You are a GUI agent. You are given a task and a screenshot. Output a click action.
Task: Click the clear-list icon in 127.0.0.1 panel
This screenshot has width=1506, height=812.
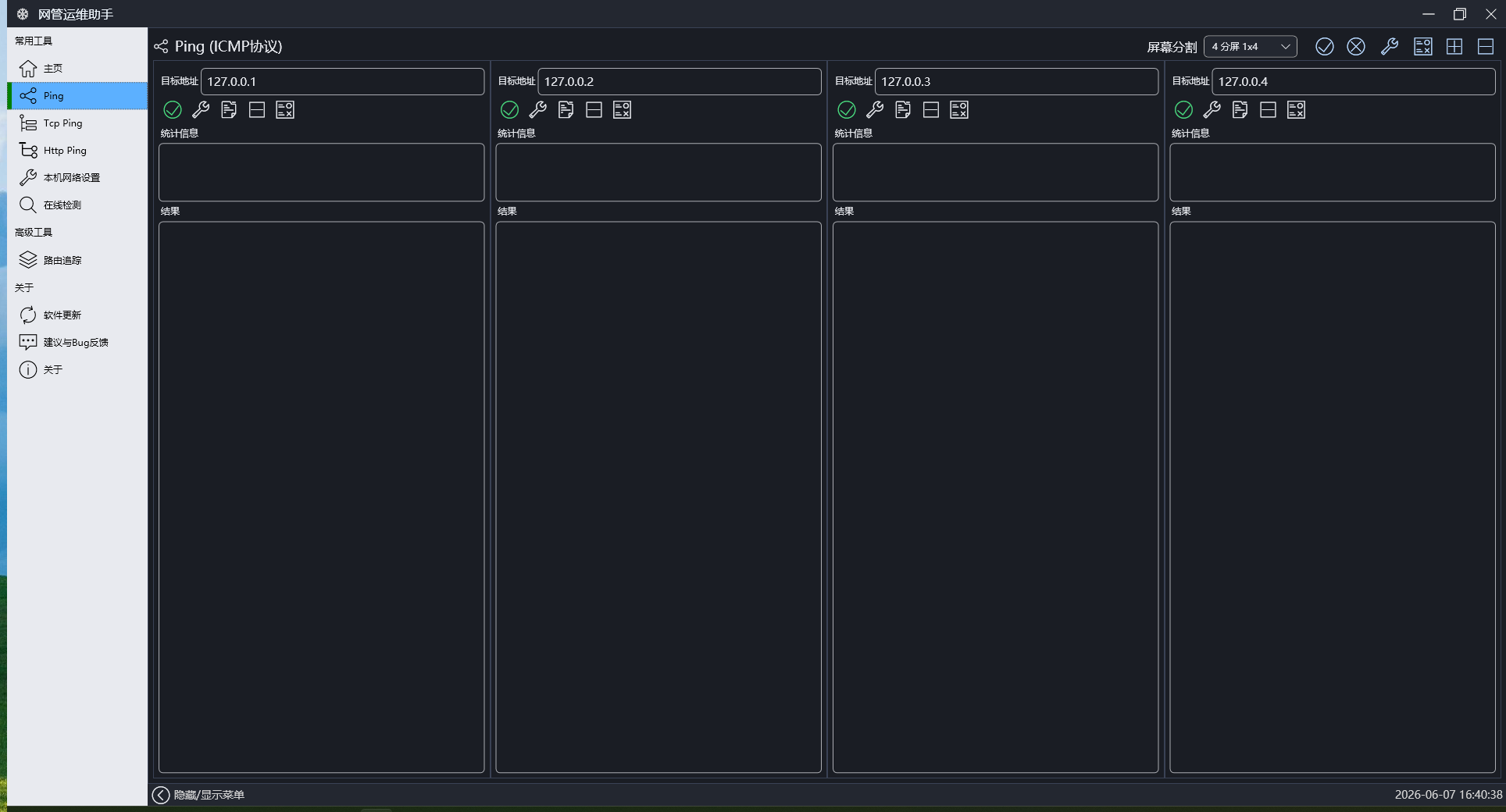285,110
